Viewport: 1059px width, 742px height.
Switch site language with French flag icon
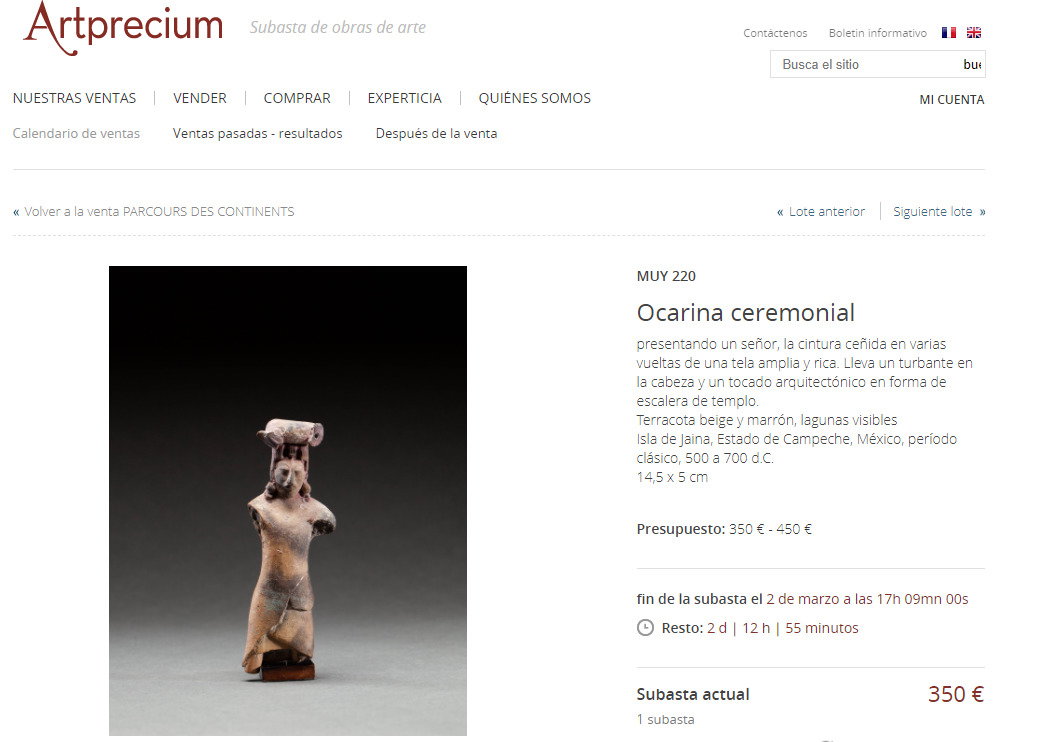point(948,32)
